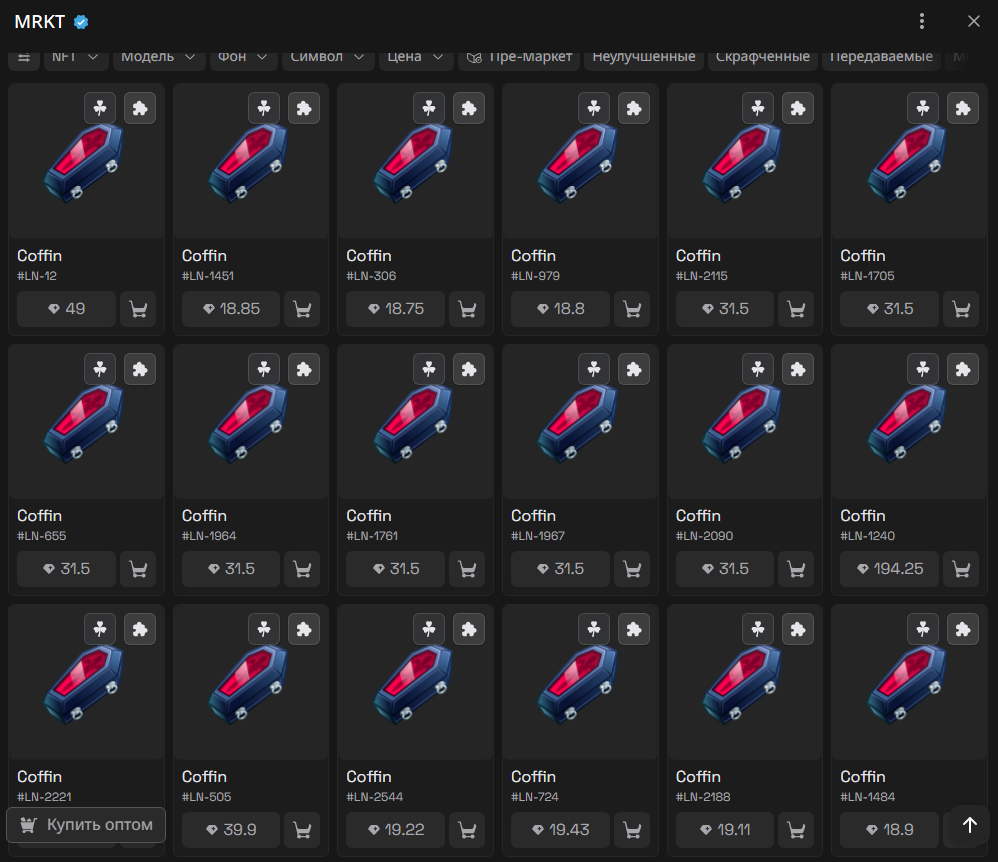Expand the Символ dropdown filter

pos(328,57)
